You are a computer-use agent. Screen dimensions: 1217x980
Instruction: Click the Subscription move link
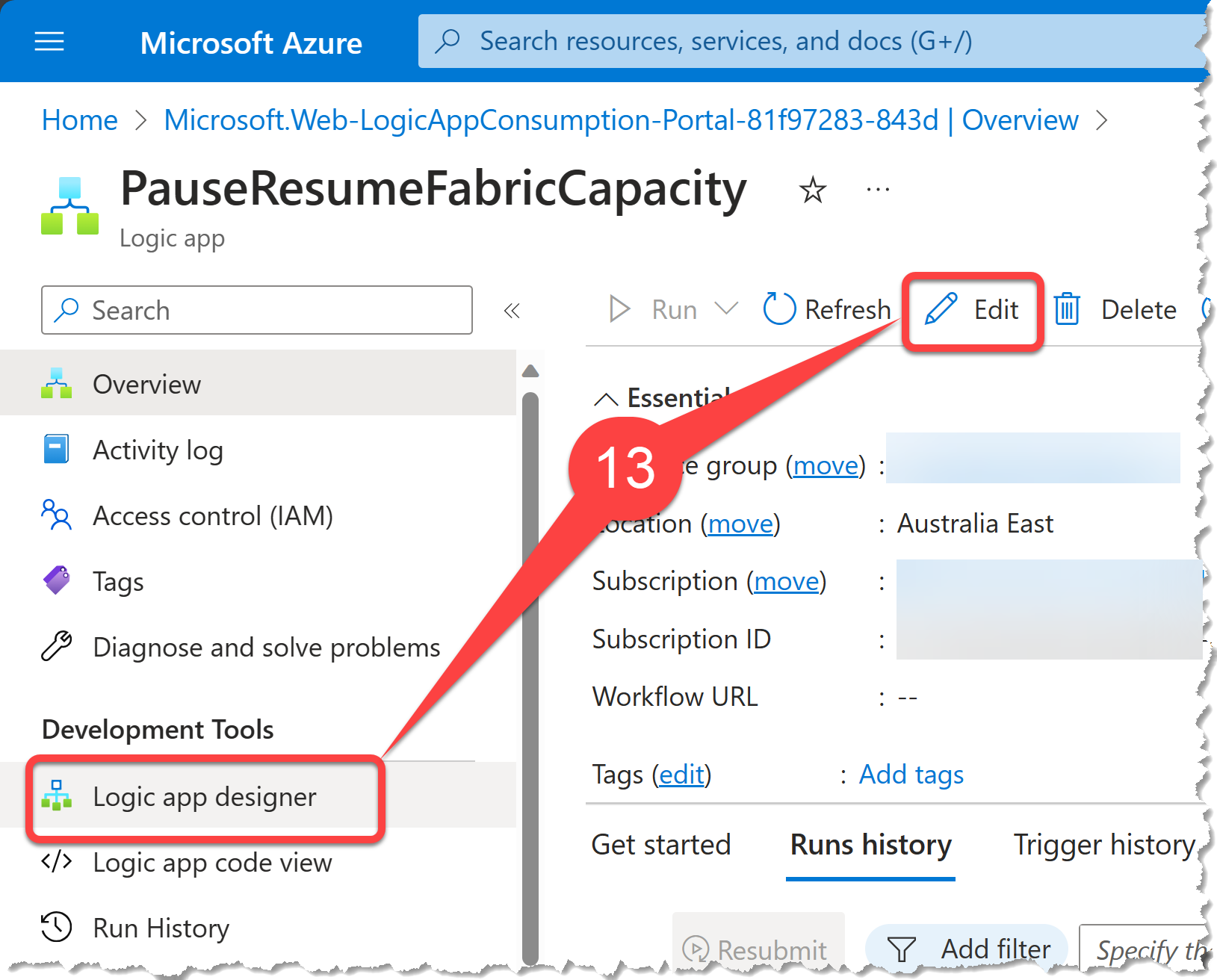pos(787,581)
